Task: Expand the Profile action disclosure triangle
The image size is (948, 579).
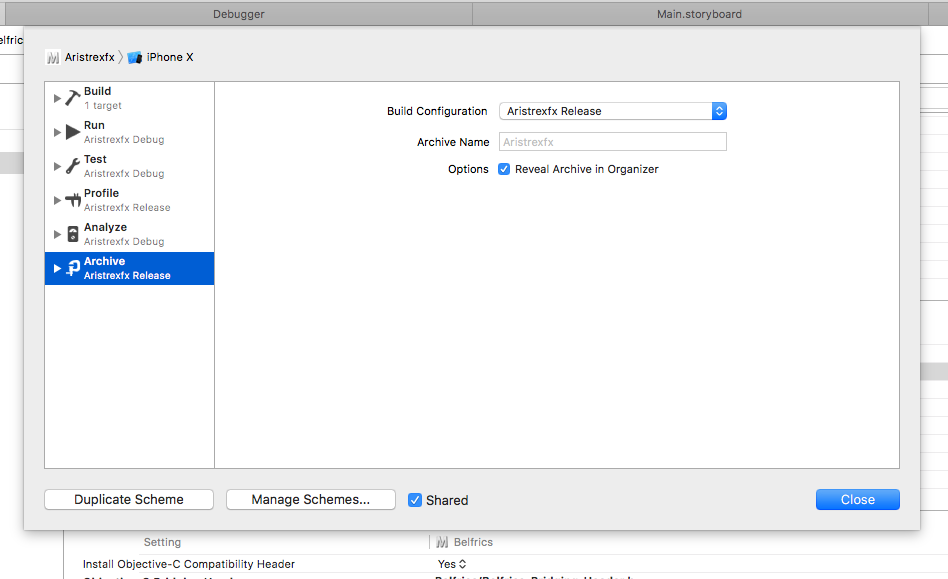Action: tap(57, 200)
